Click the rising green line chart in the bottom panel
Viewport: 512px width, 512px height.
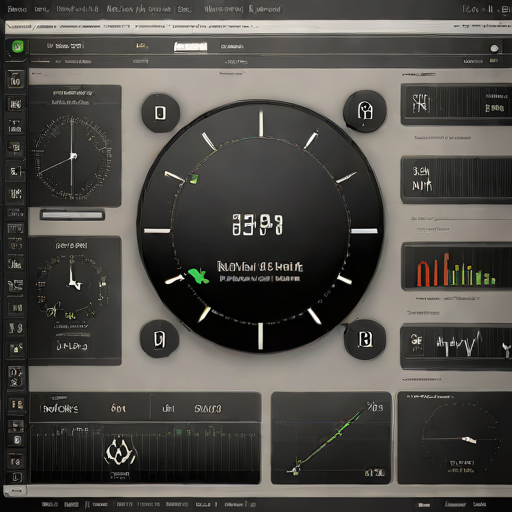(331, 438)
